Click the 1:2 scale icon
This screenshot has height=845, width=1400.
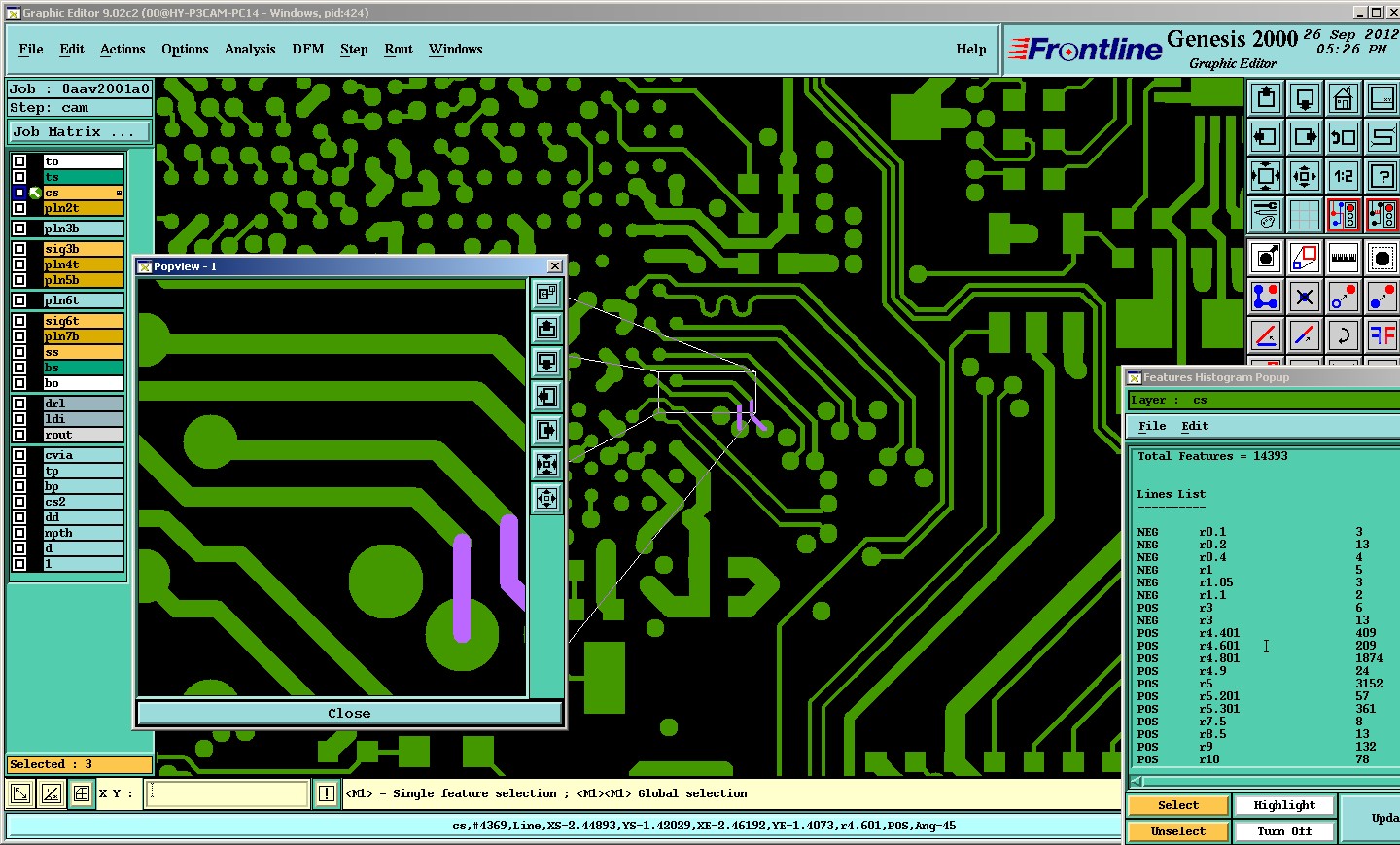(x=1344, y=176)
